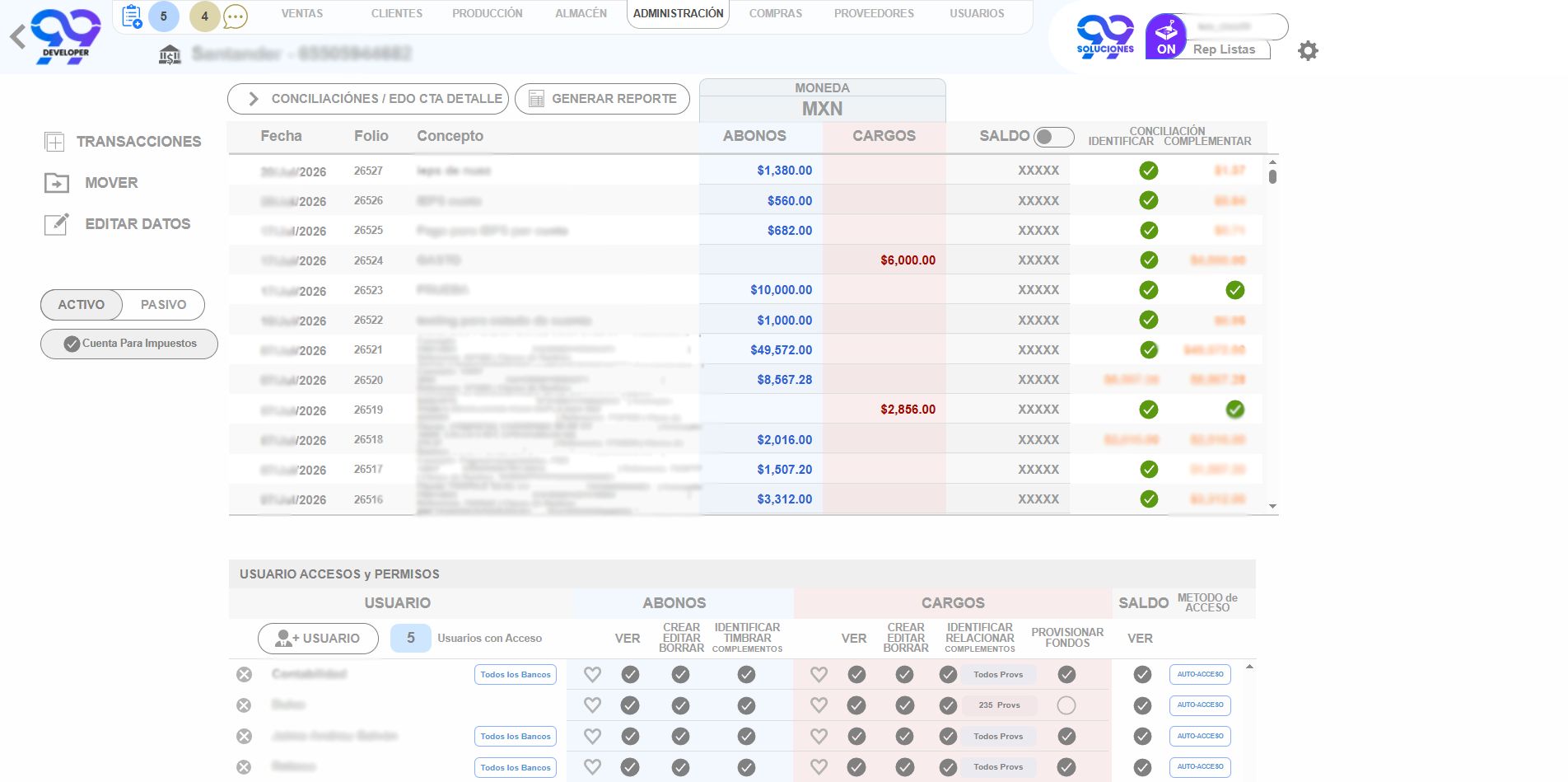This screenshot has height=782, width=1568.
Task: Toggle Cuenta Para Impuestos check
Action: [x=72, y=344]
